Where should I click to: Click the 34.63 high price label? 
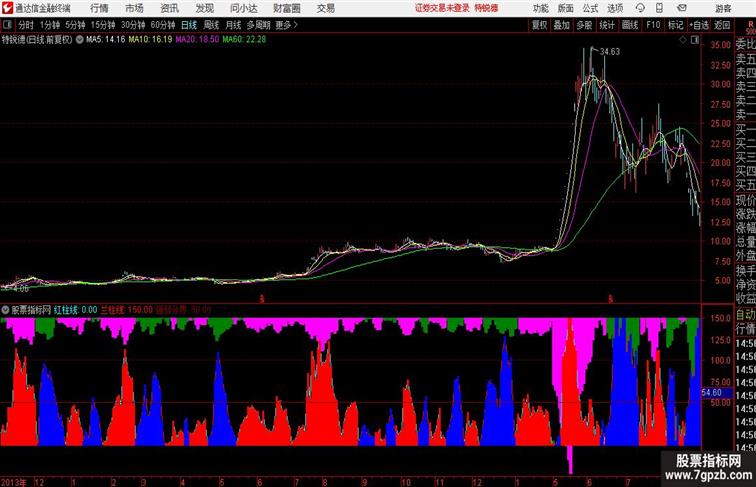(x=610, y=52)
